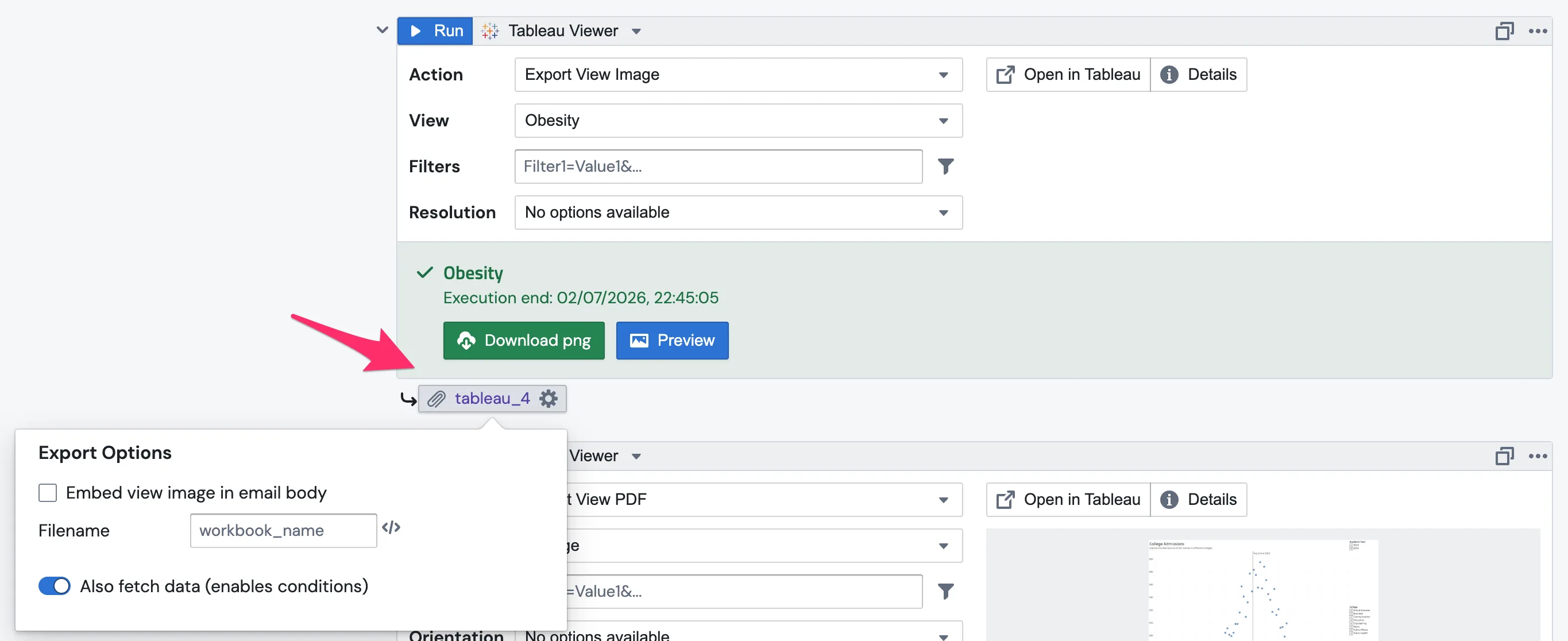Viewport: 1568px width, 641px height.
Task: Click duplicate icon on second block header
Action: pos(1504,455)
